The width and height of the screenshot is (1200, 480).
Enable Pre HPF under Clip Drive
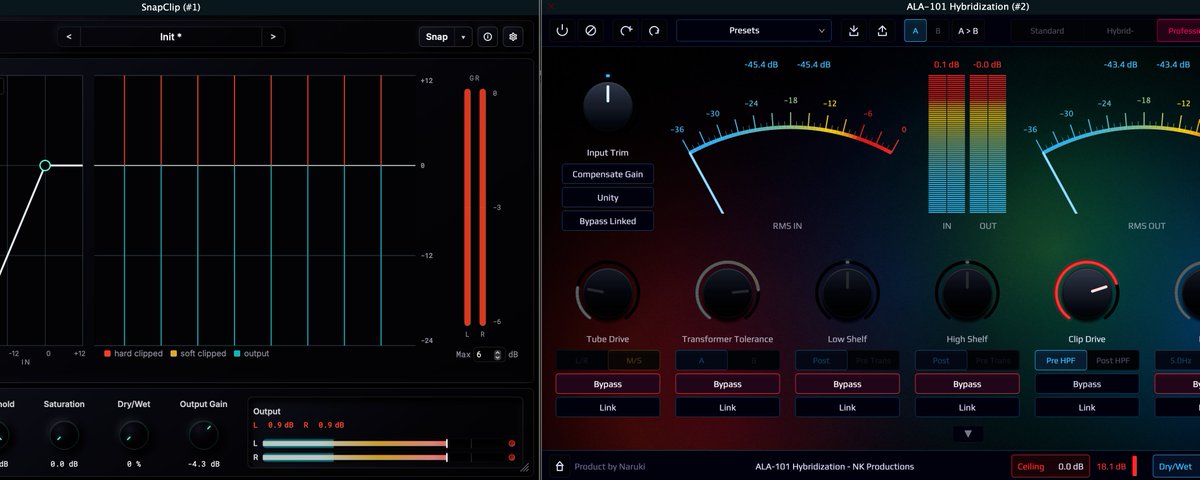[1060, 360]
